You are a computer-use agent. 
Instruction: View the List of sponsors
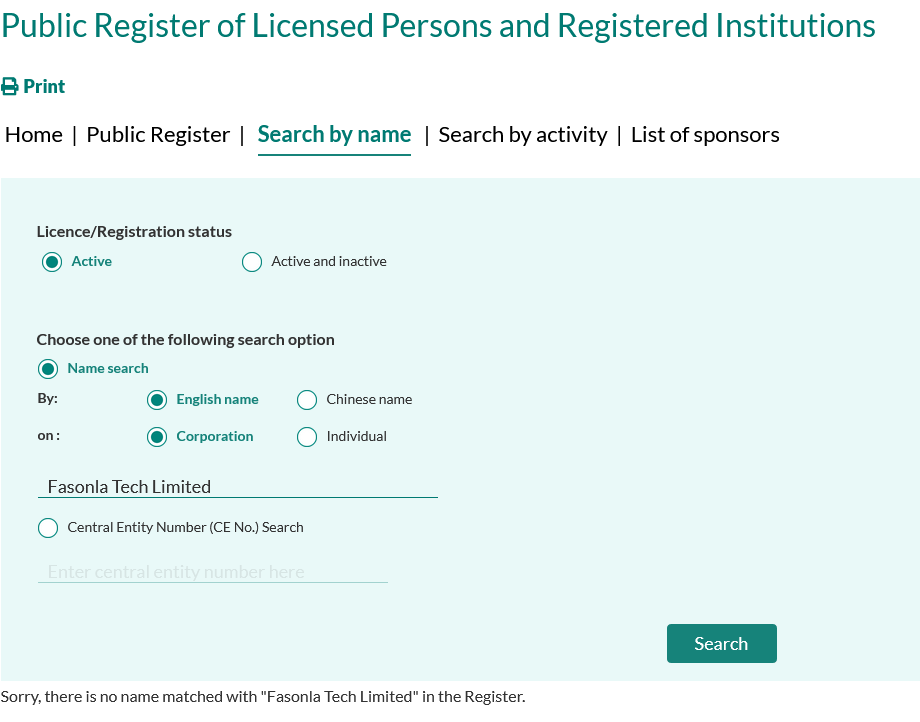[x=705, y=135]
